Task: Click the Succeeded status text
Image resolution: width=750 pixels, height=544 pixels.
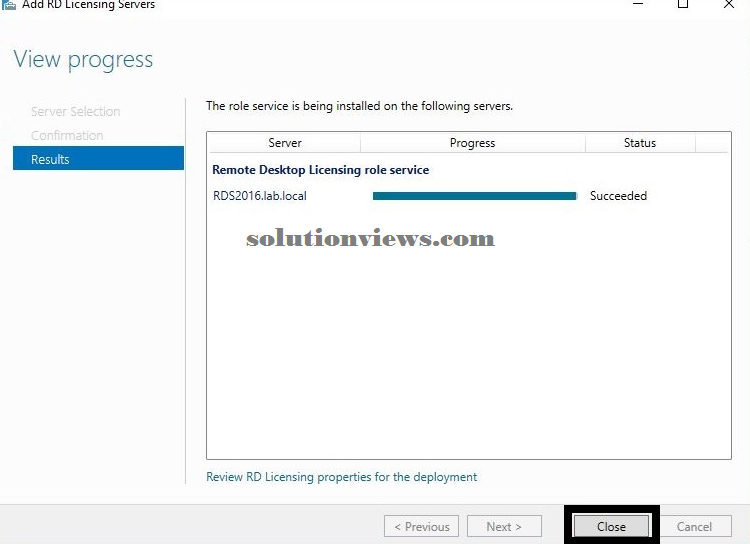Action: tap(618, 196)
